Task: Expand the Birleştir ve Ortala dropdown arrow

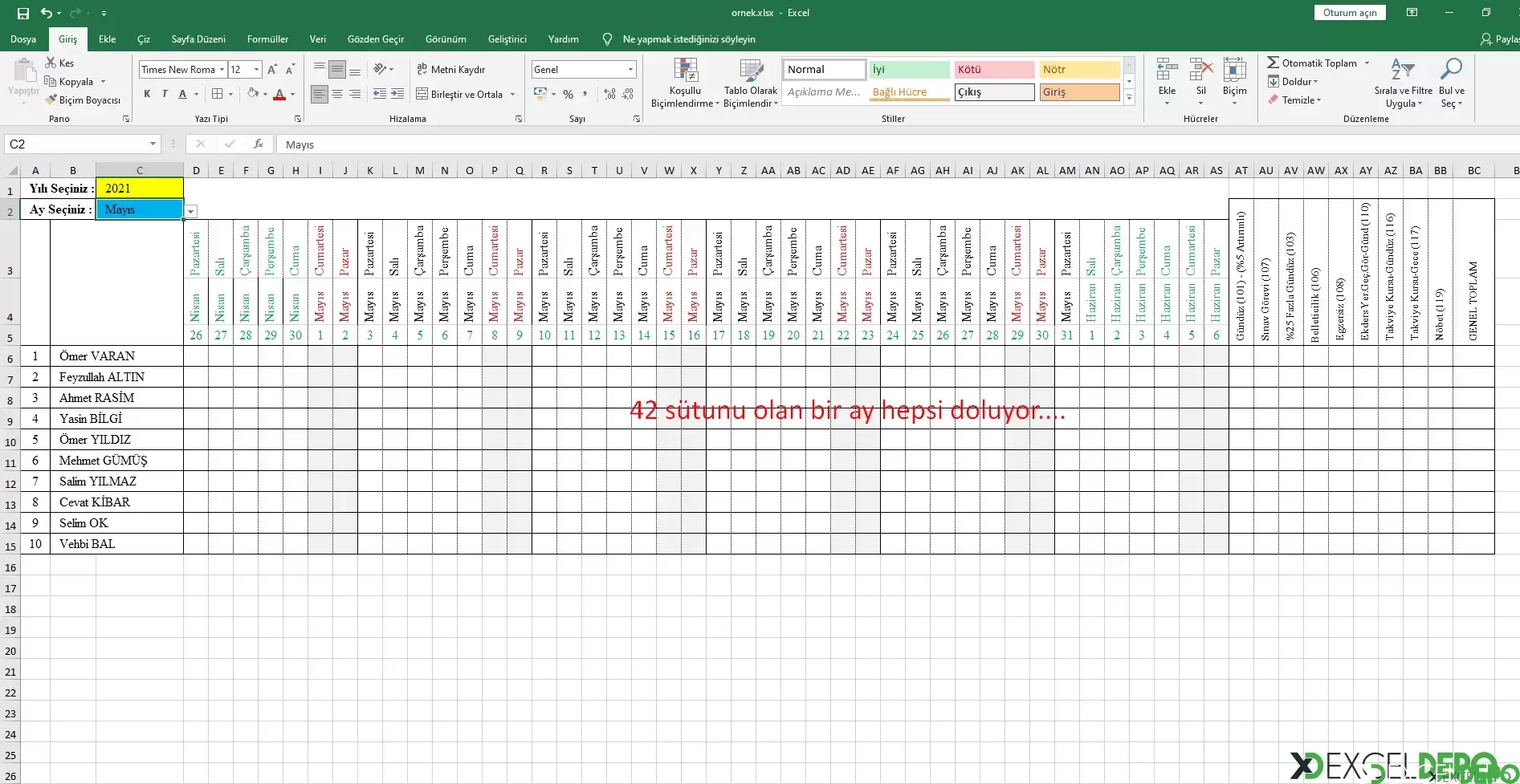Action: 512,94
